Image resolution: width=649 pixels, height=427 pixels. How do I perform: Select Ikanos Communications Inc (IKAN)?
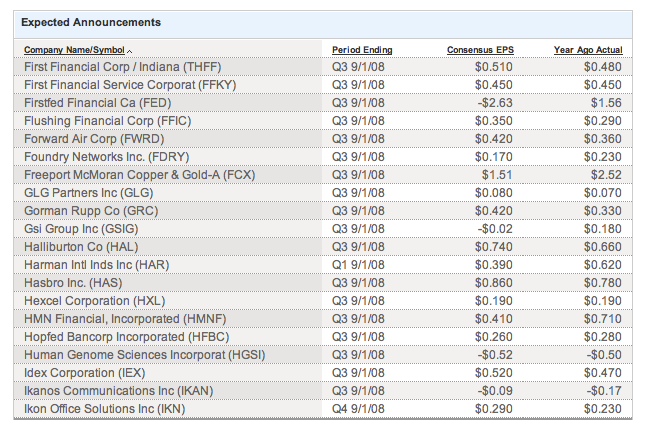[x=117, y=390]
